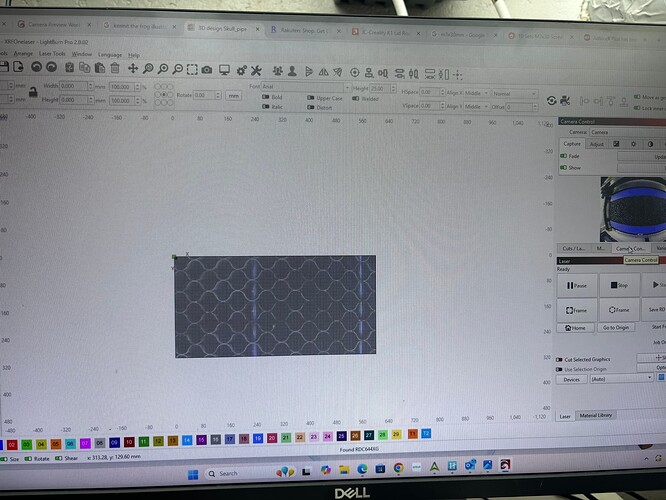Open the Align X Middle dropdown
The width and height of the screenshot is (666, 500).
coord(471,92)
